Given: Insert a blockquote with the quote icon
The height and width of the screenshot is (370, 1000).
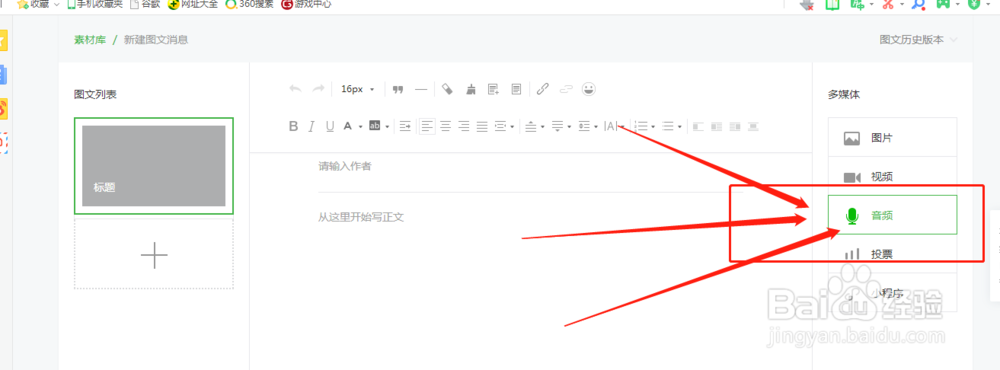Looking at the screenshot, I should (x=398, y=89).
